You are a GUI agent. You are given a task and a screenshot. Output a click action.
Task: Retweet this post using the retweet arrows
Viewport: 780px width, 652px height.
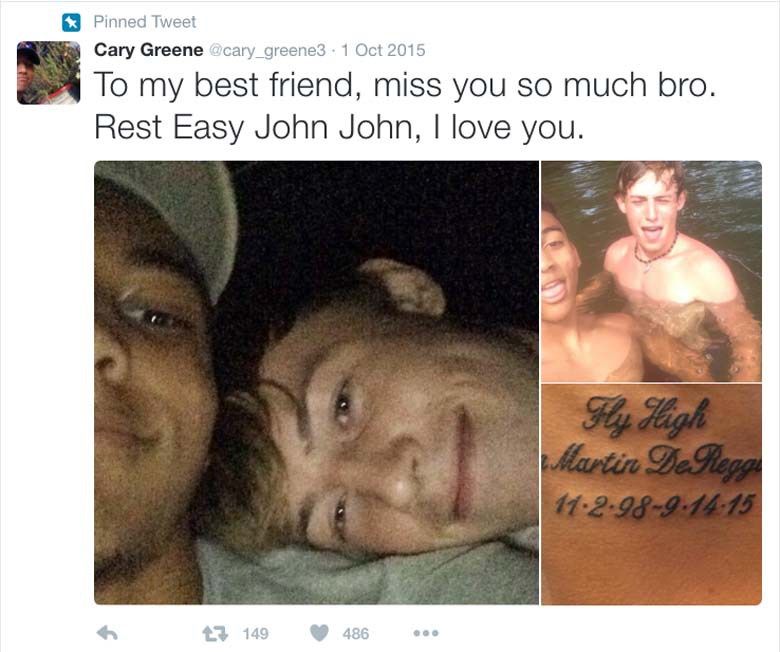pos(215,634)
